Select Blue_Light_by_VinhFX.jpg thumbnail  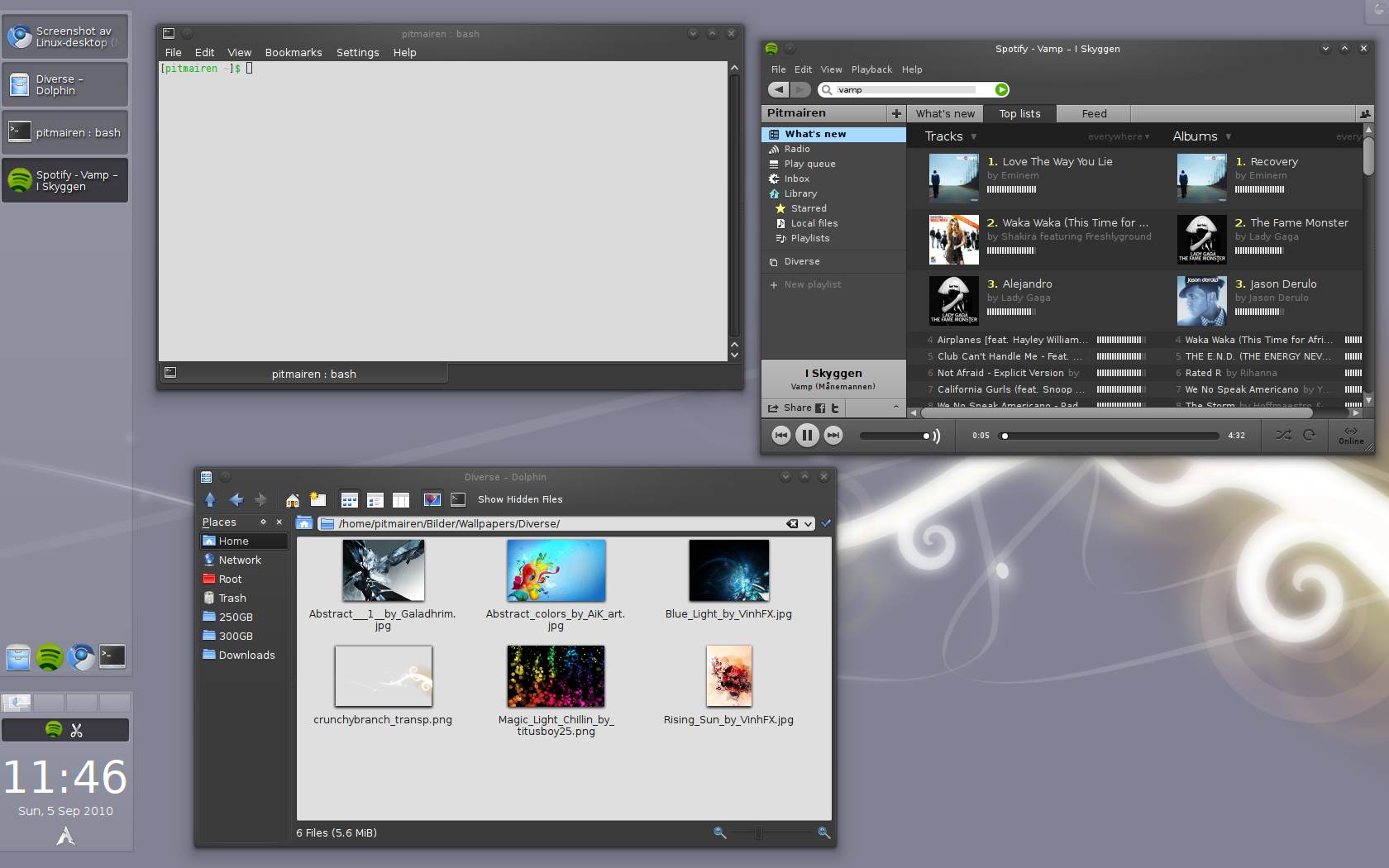[729, 571]
